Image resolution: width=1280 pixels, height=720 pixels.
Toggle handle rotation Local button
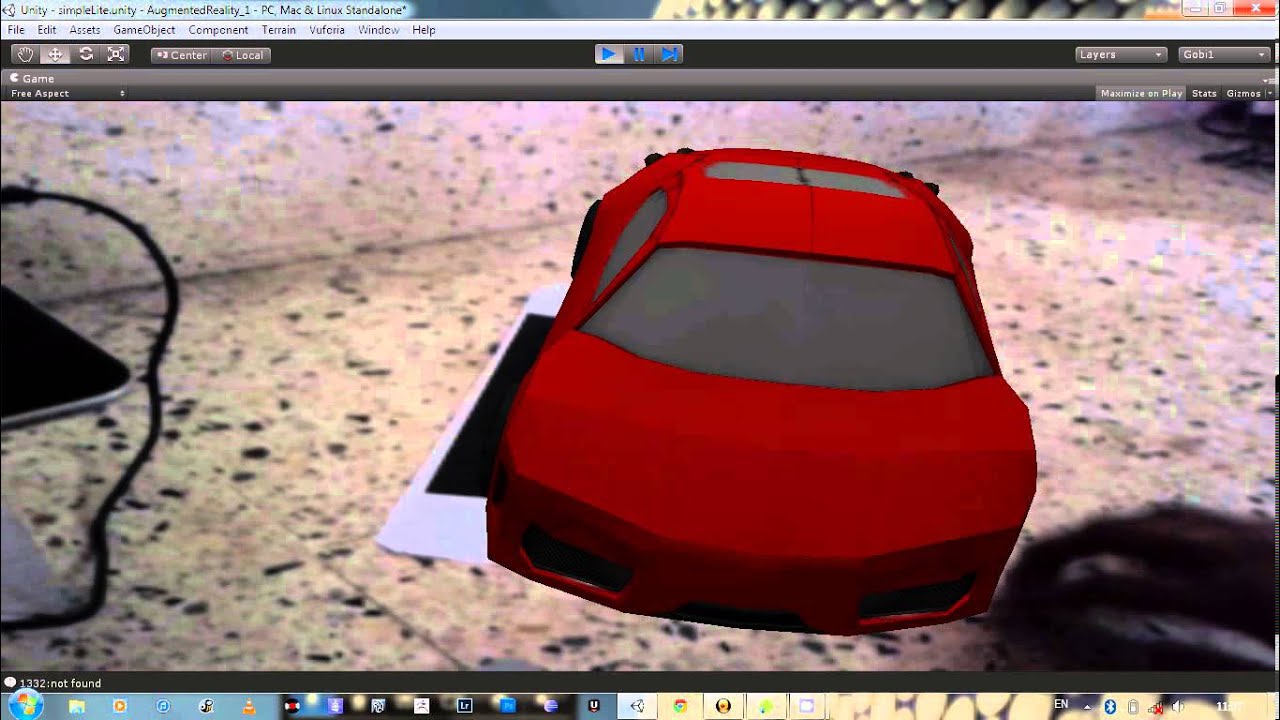(x=241, y=55)
